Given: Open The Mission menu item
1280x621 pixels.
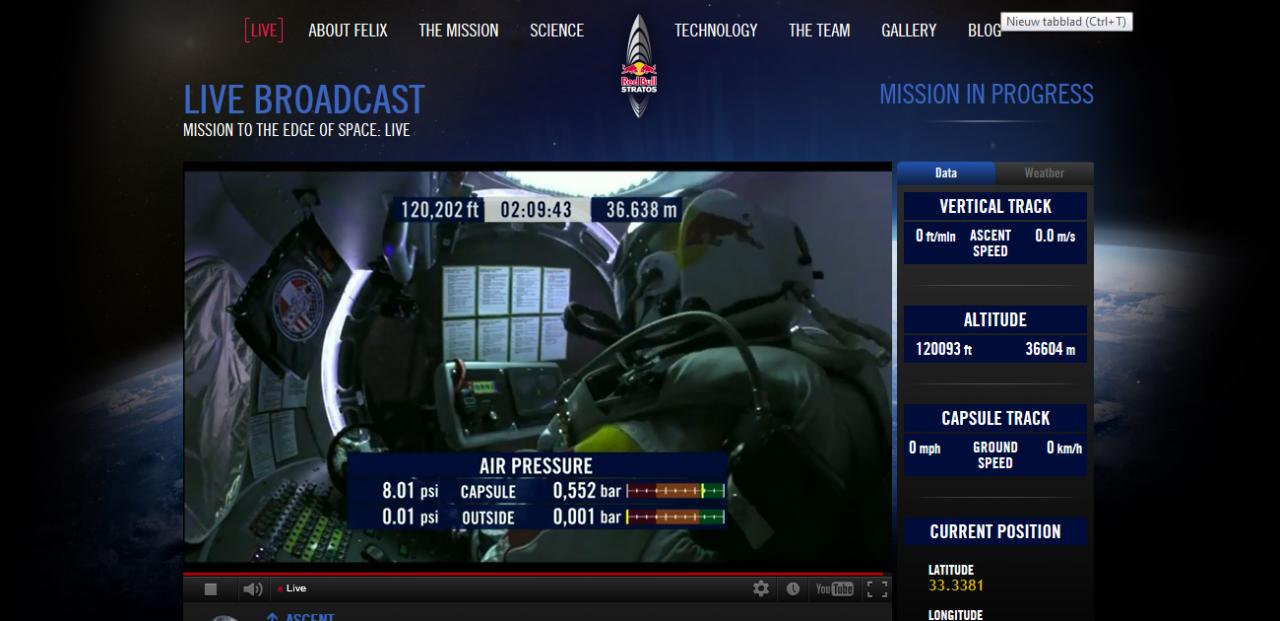Looking at the screenshot, I should click(458, 31).
